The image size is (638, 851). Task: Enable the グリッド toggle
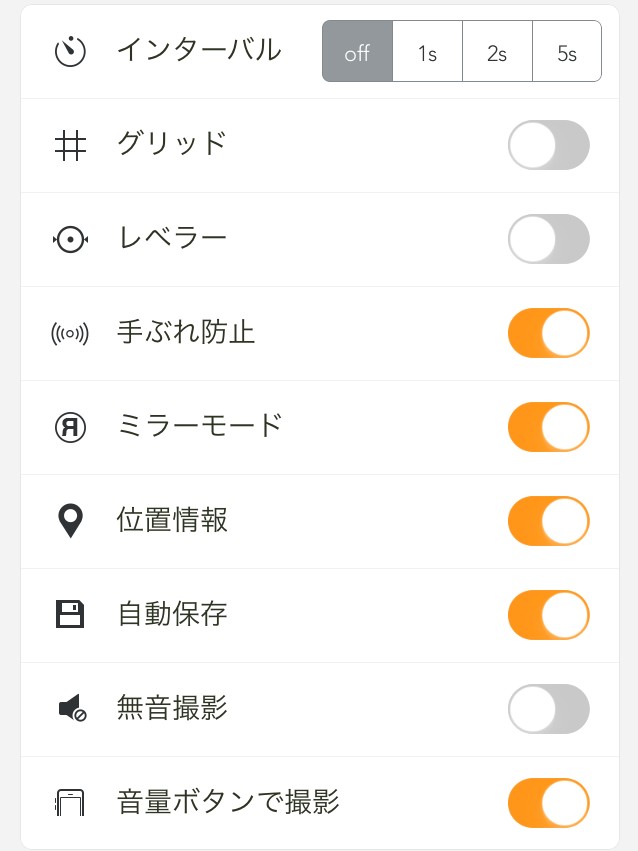pyautogui.click(x=548, y=145)
